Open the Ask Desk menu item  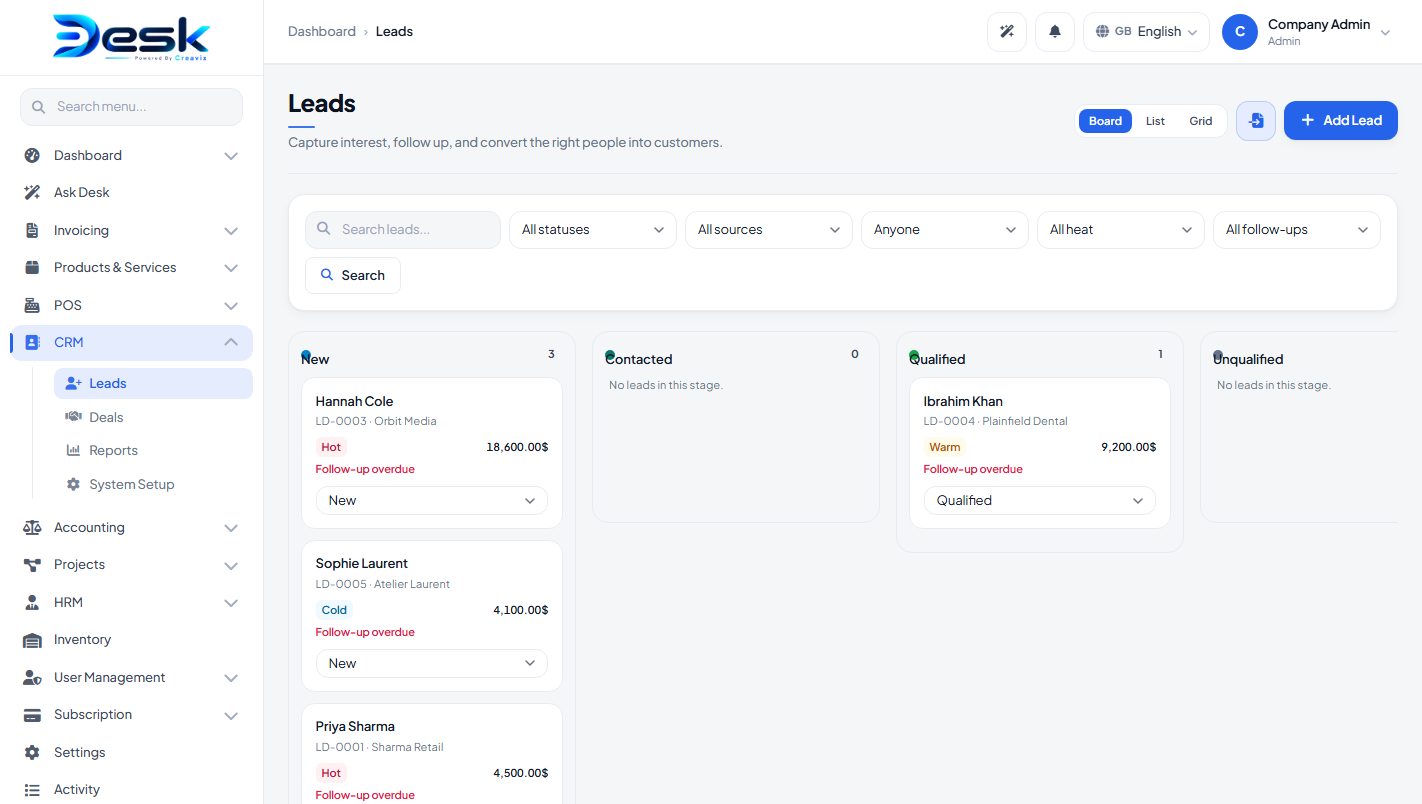[x=131, y=192]
